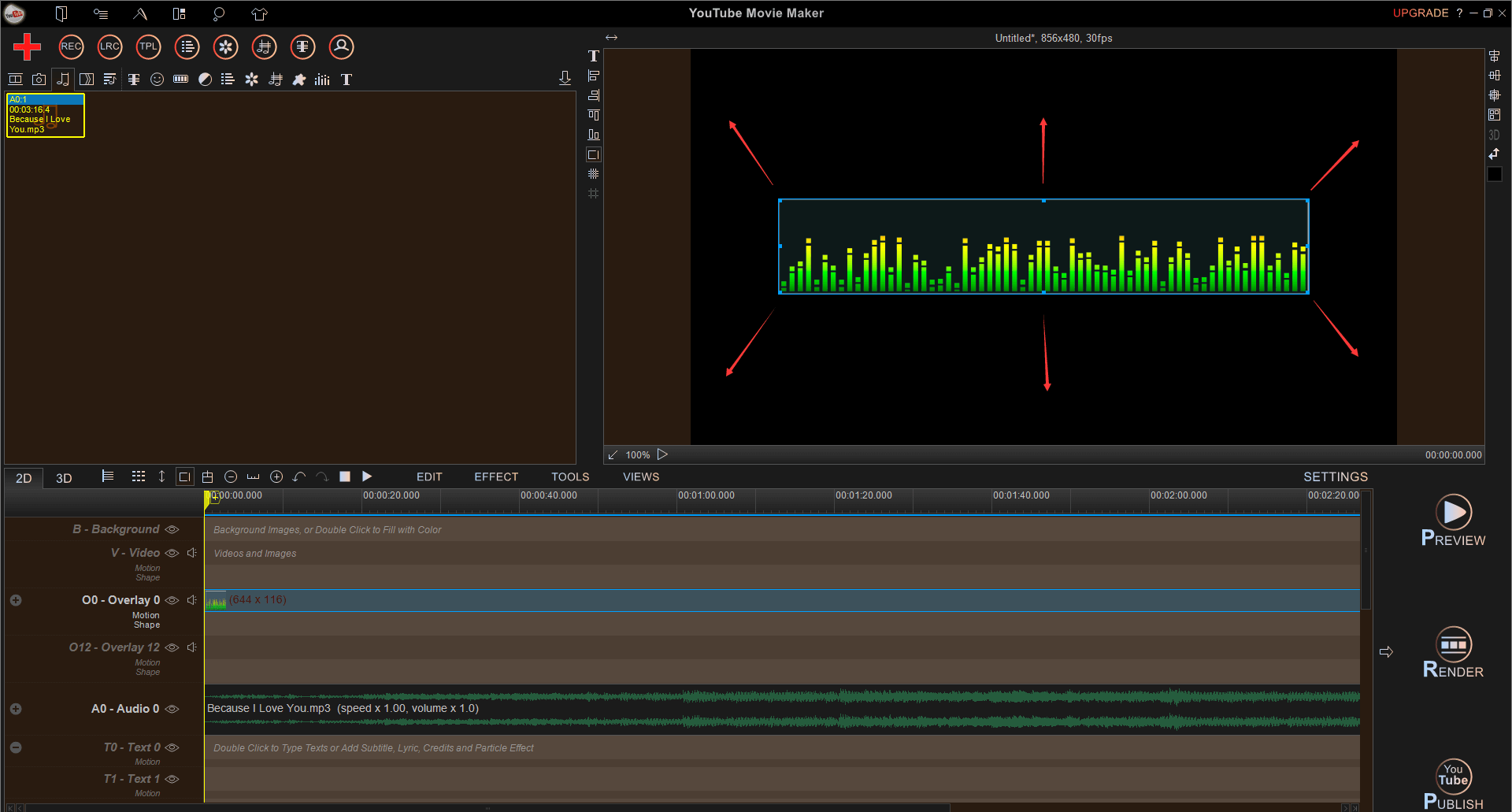Toggle visibility of V - Video track
Image resolution: width=1512 pixels, height=812 pixels.
[x=172, y=553]
